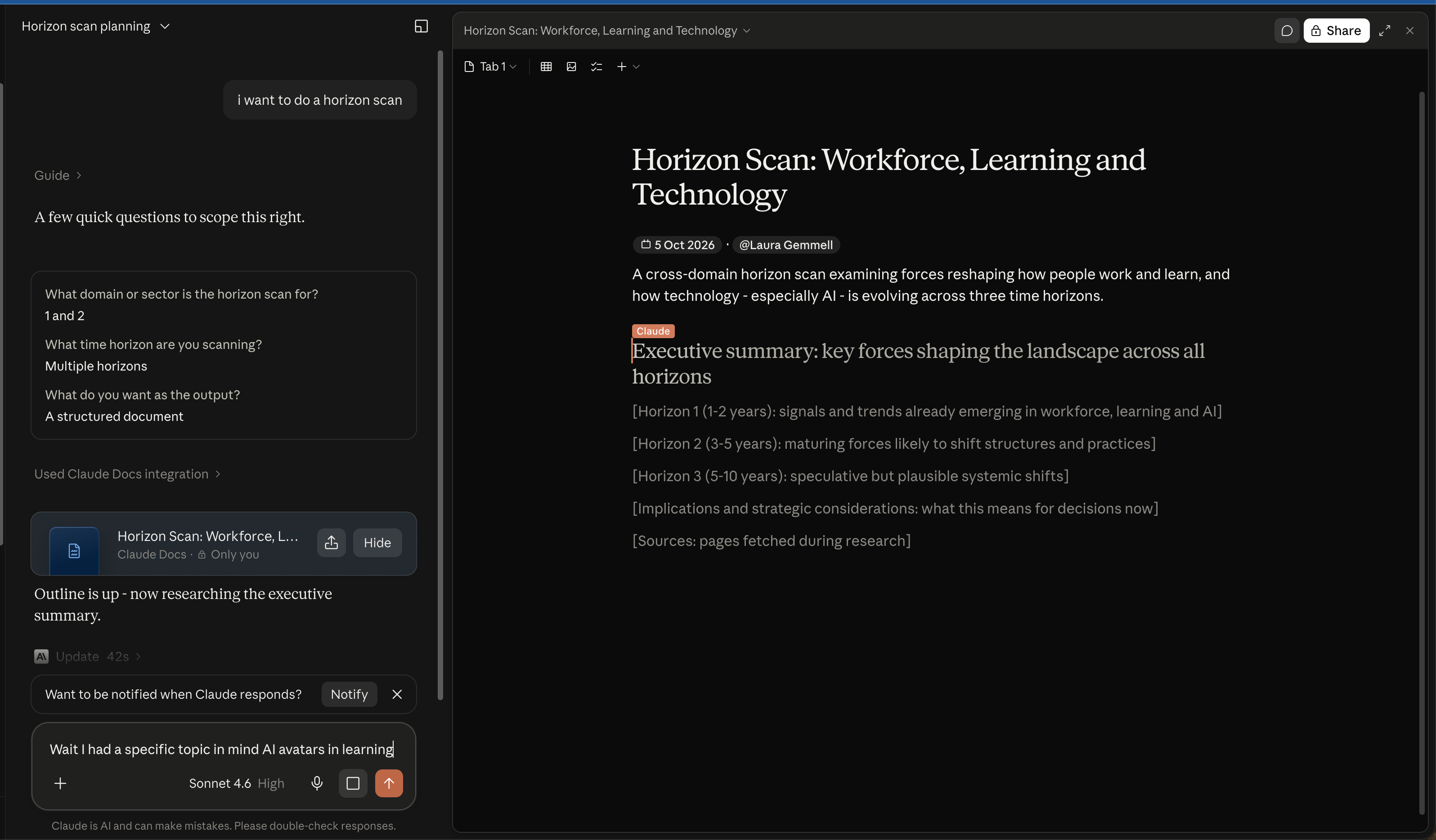Click the Horizon 1 (1-2 years) placeholder line
Image resolution: width=1436 pixels, height=840 pixels.
pyautogui.click(x=927, y=411)
